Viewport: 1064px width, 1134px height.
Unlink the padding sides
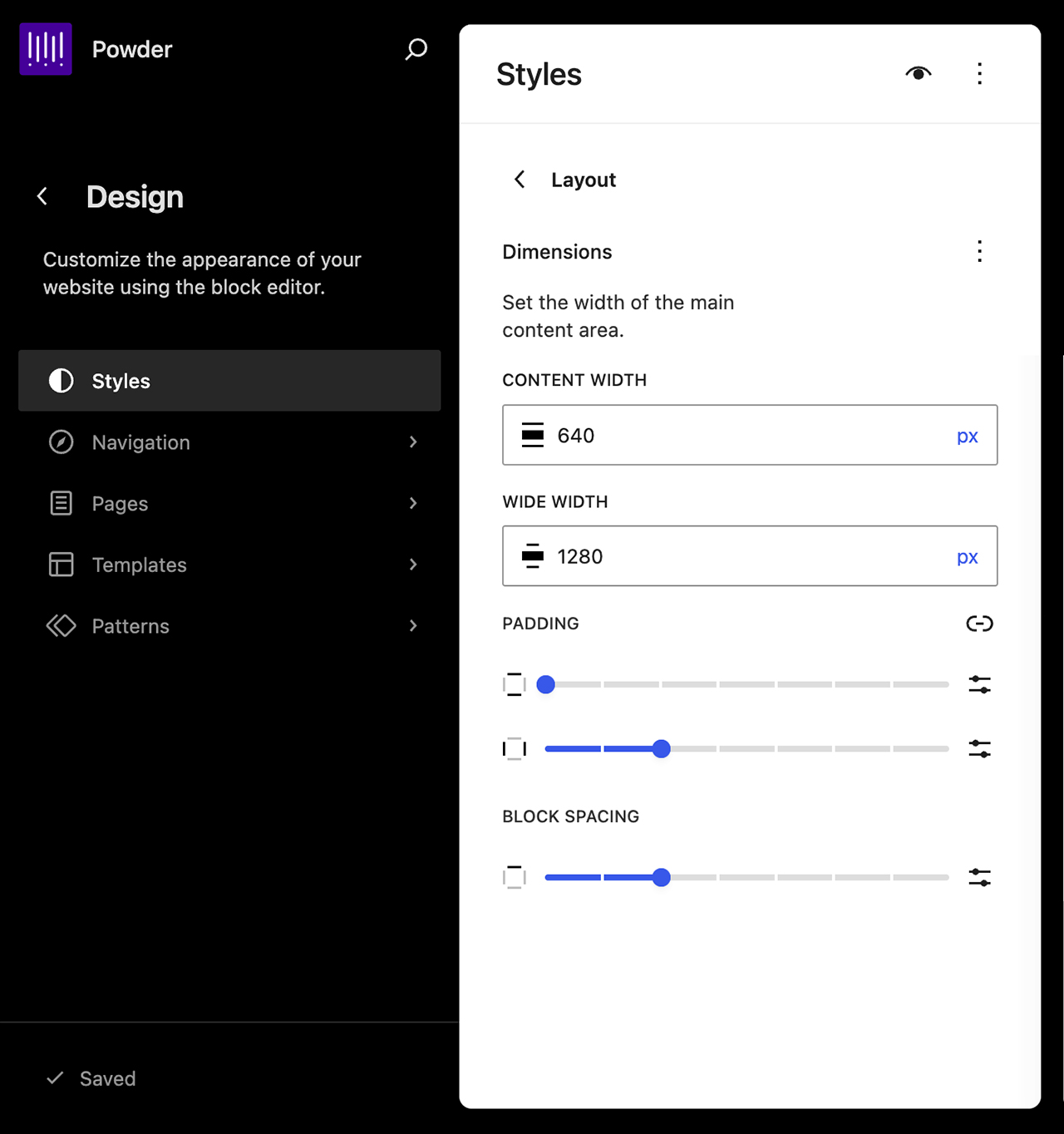pos(979,624)
